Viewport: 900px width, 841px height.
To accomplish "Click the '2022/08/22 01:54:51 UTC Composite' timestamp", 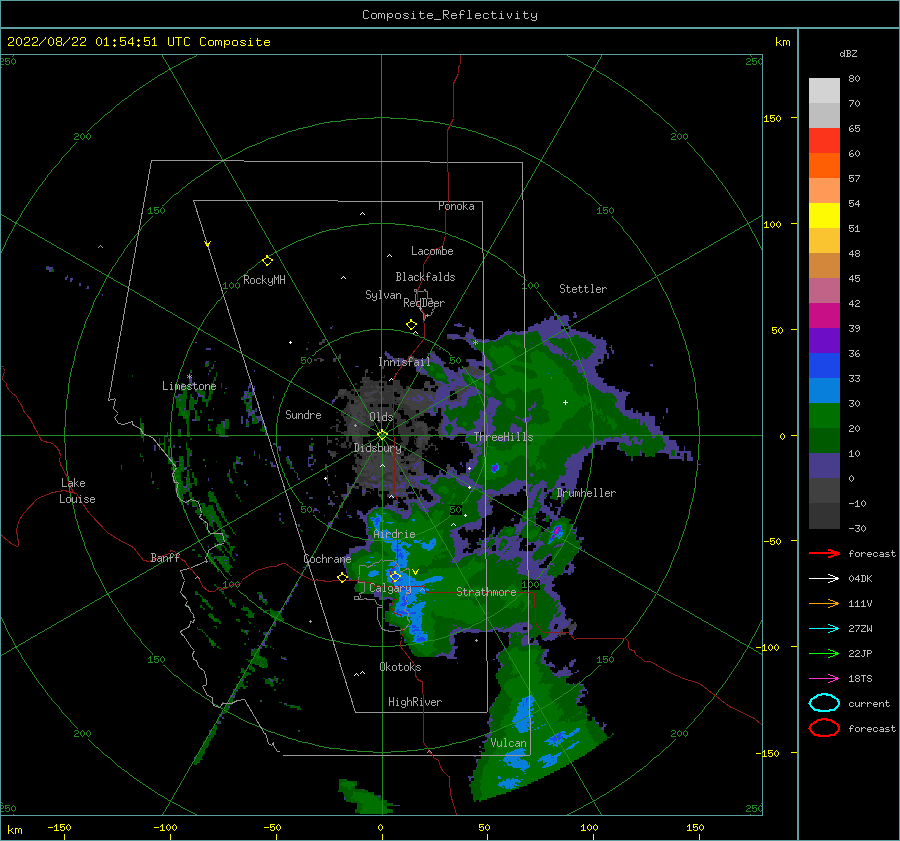I will [x=138, y=42].
